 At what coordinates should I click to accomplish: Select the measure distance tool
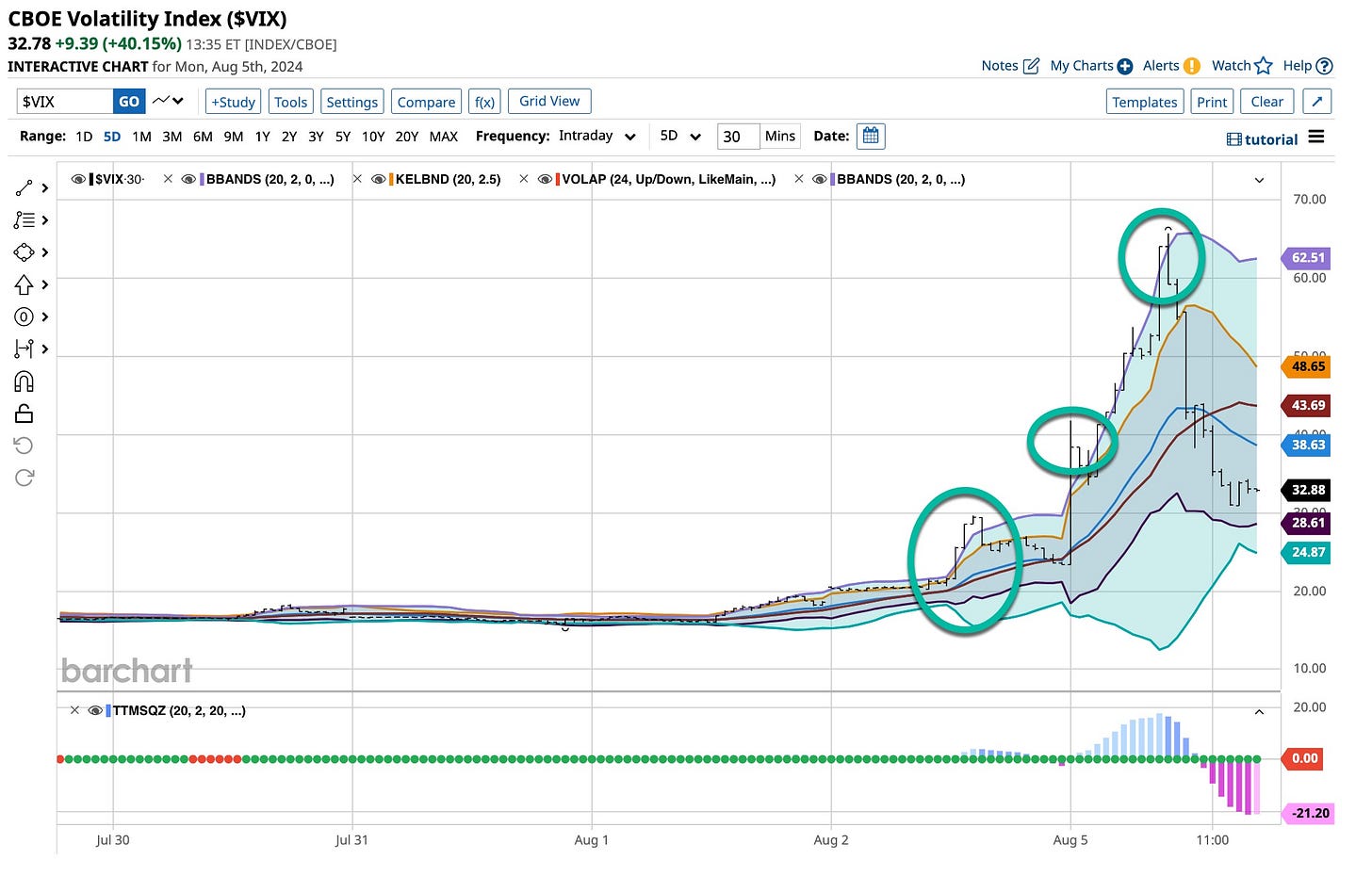24,349
